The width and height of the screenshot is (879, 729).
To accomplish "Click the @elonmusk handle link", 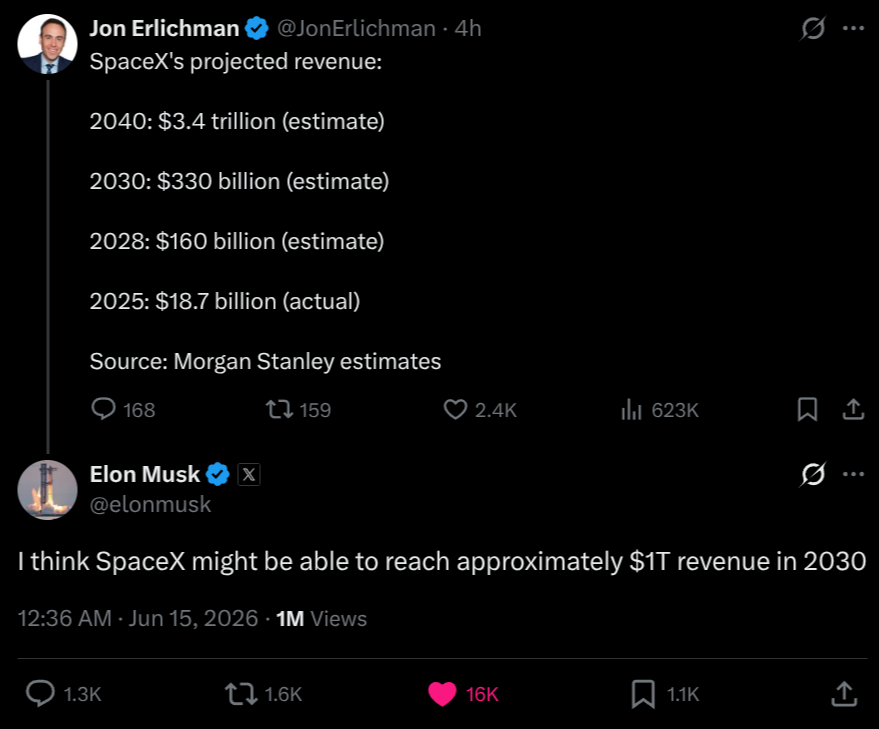I will (150, 505).
